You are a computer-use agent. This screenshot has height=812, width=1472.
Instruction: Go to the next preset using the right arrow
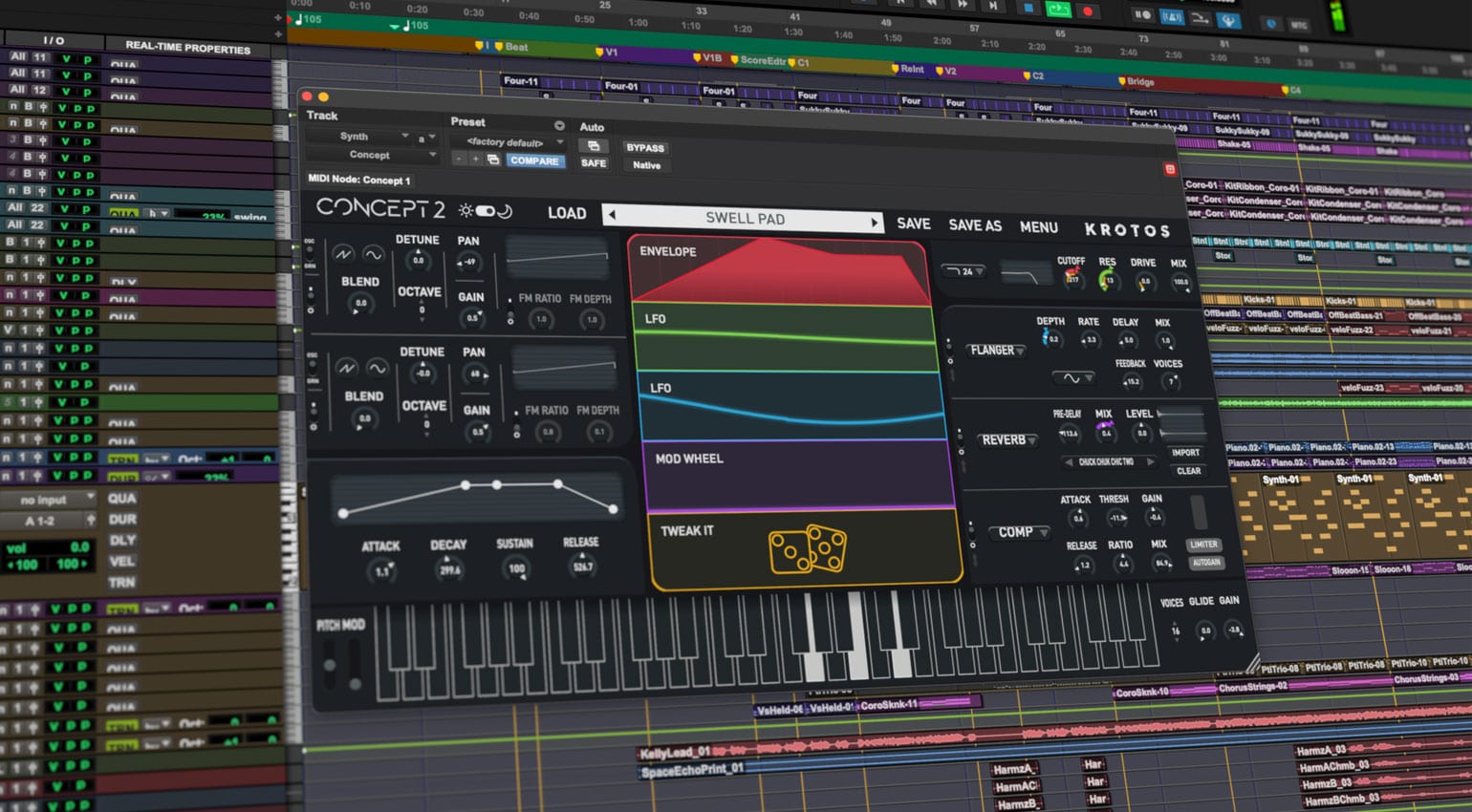874,222
